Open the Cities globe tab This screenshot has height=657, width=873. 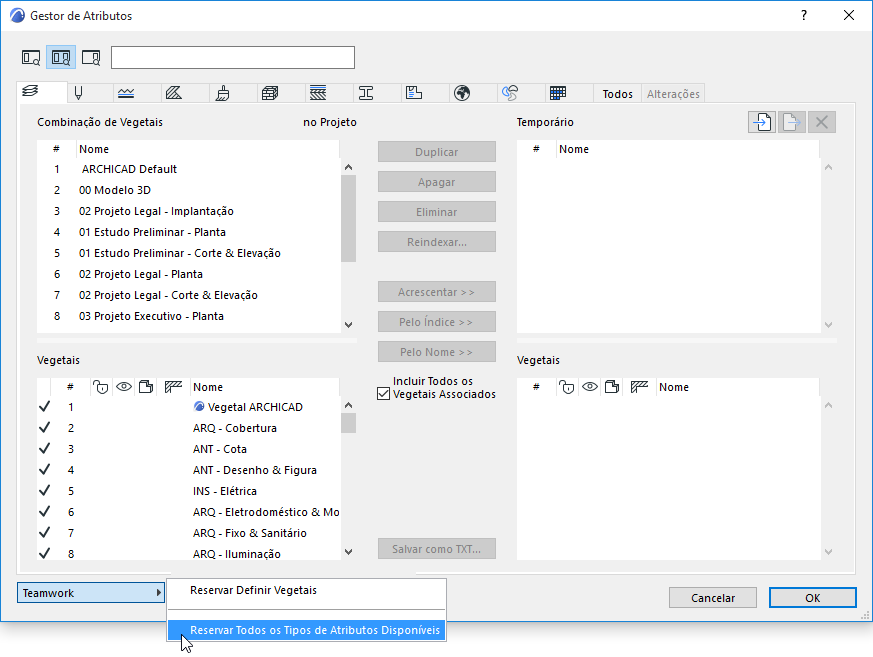pyautogui.click(x=462, y=93)
